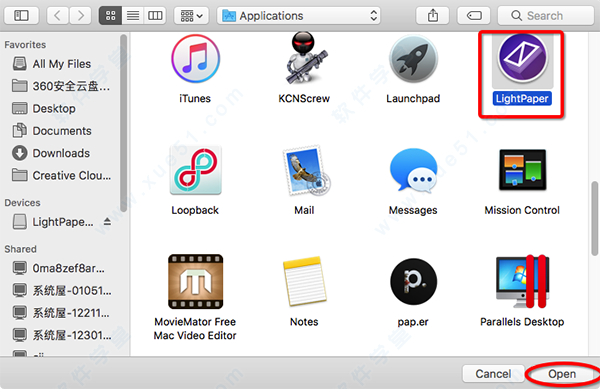Screen dimensions: 600x389
Task: Click the Parallels Desktop name label
Action: point(522,322)
